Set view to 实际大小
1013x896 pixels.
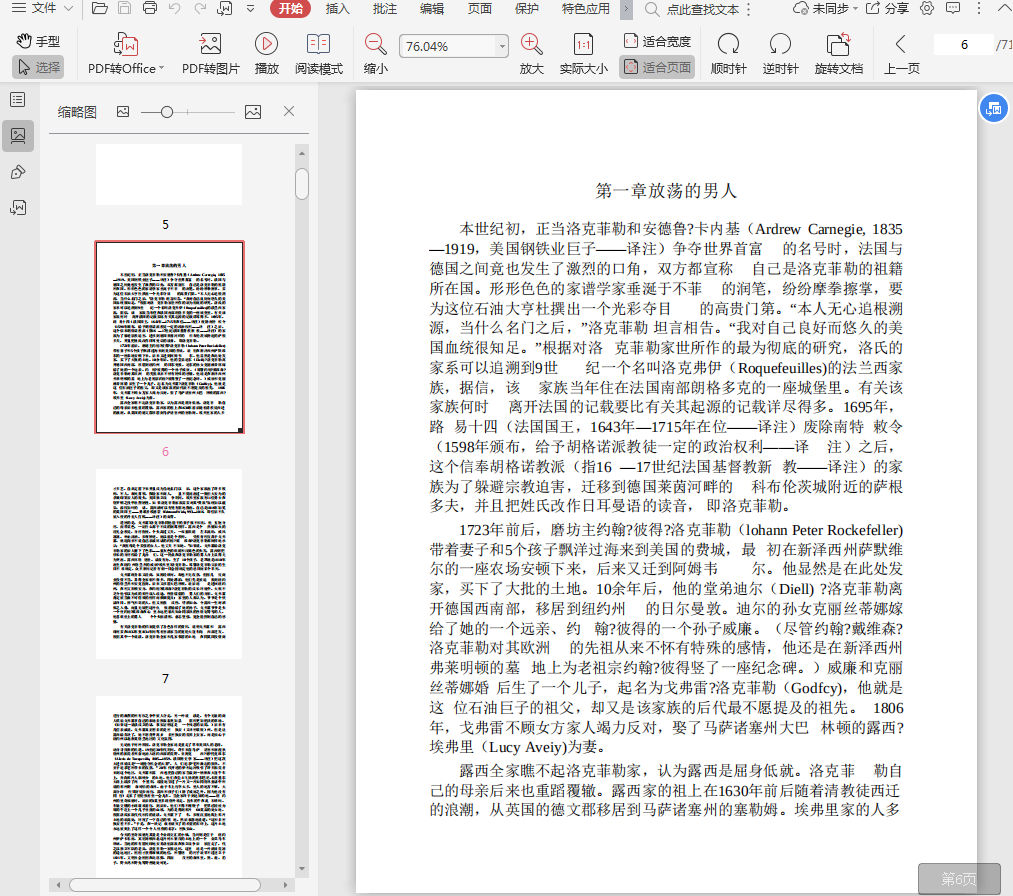[x=583, y=54]
